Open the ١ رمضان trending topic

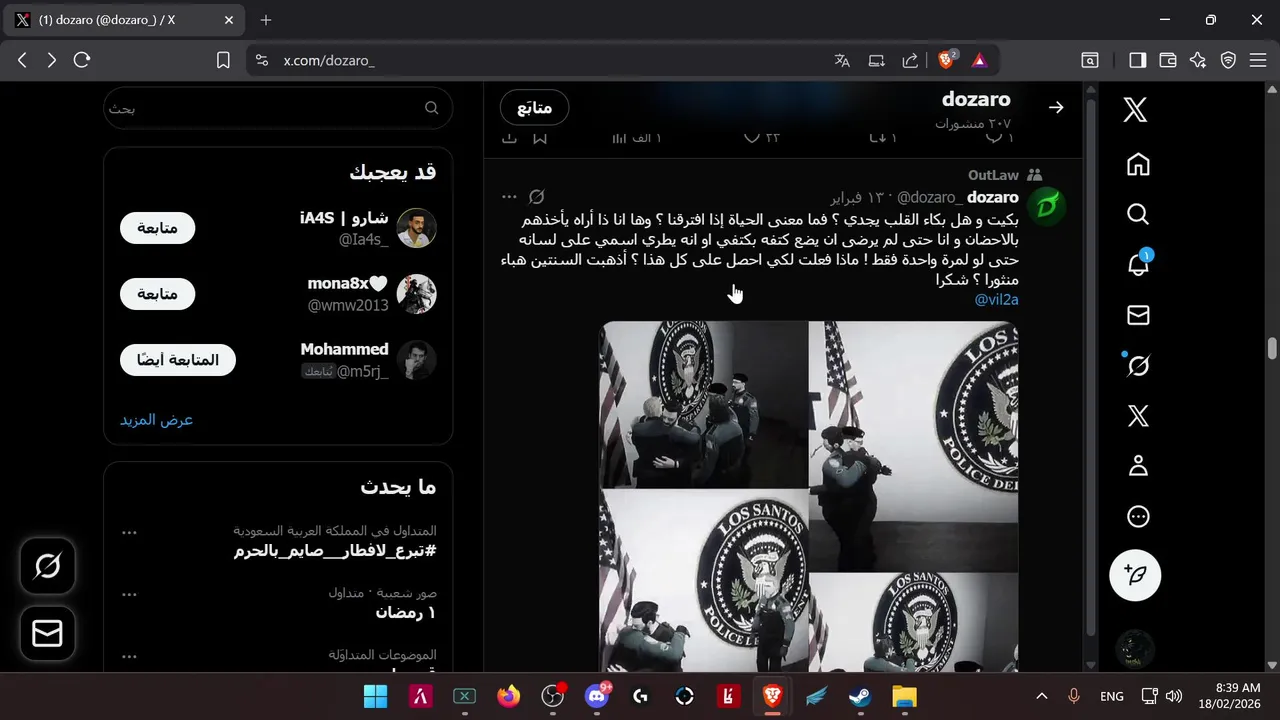tap(406, 612)
